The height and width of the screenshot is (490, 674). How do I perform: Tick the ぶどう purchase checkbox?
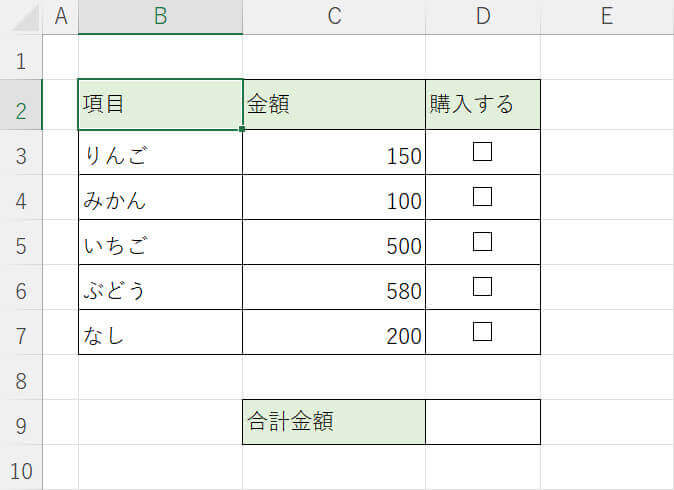pos(483,287)
